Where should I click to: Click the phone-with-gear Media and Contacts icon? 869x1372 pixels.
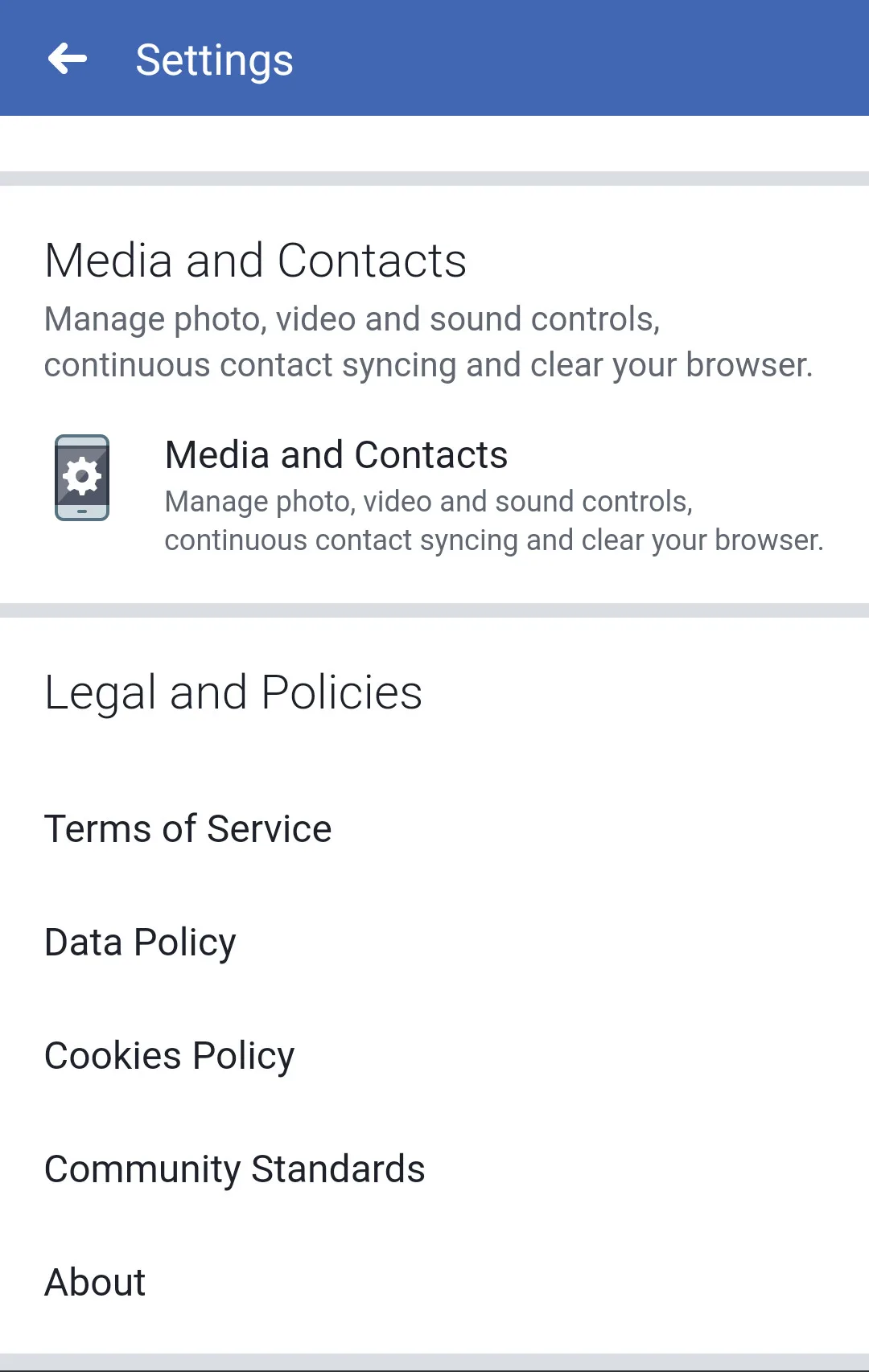point(82,478)
